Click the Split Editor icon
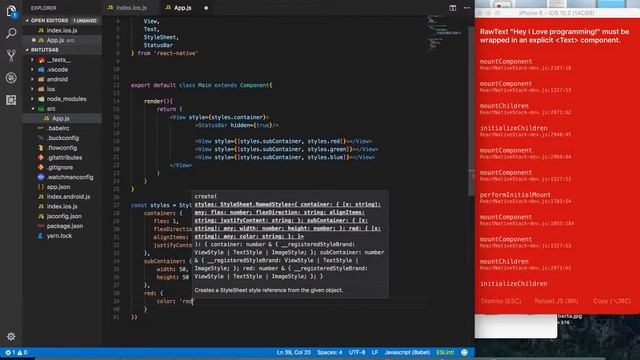This screenshot has height=360, width=640. click(x=453, y=8)
